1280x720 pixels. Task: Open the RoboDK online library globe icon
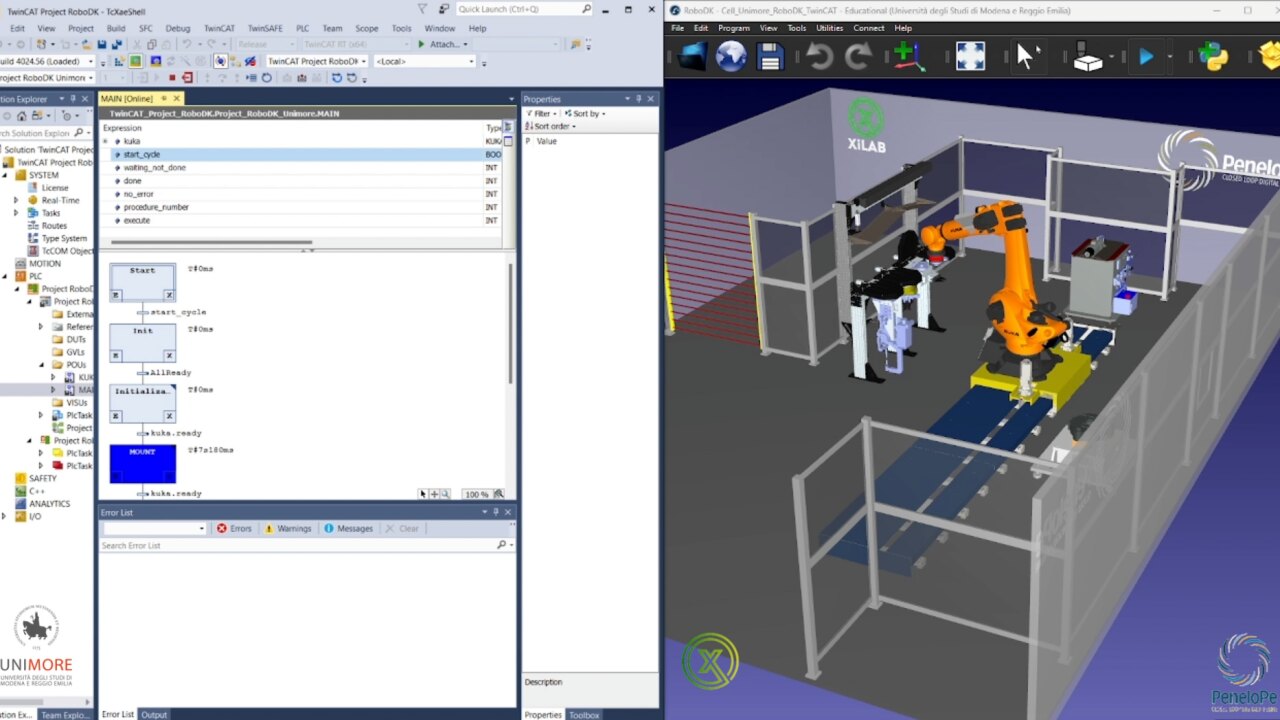coord(731,57)
